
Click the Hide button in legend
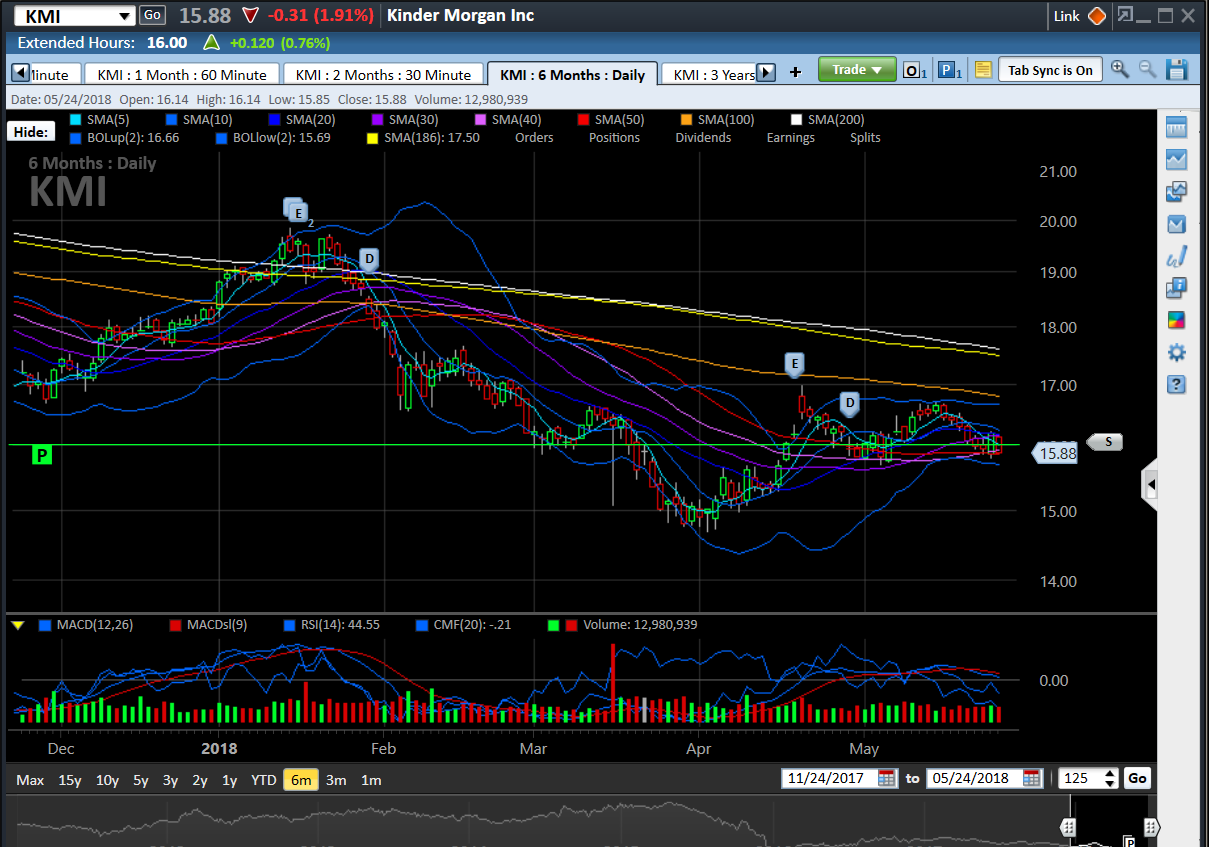coord(31,132)
